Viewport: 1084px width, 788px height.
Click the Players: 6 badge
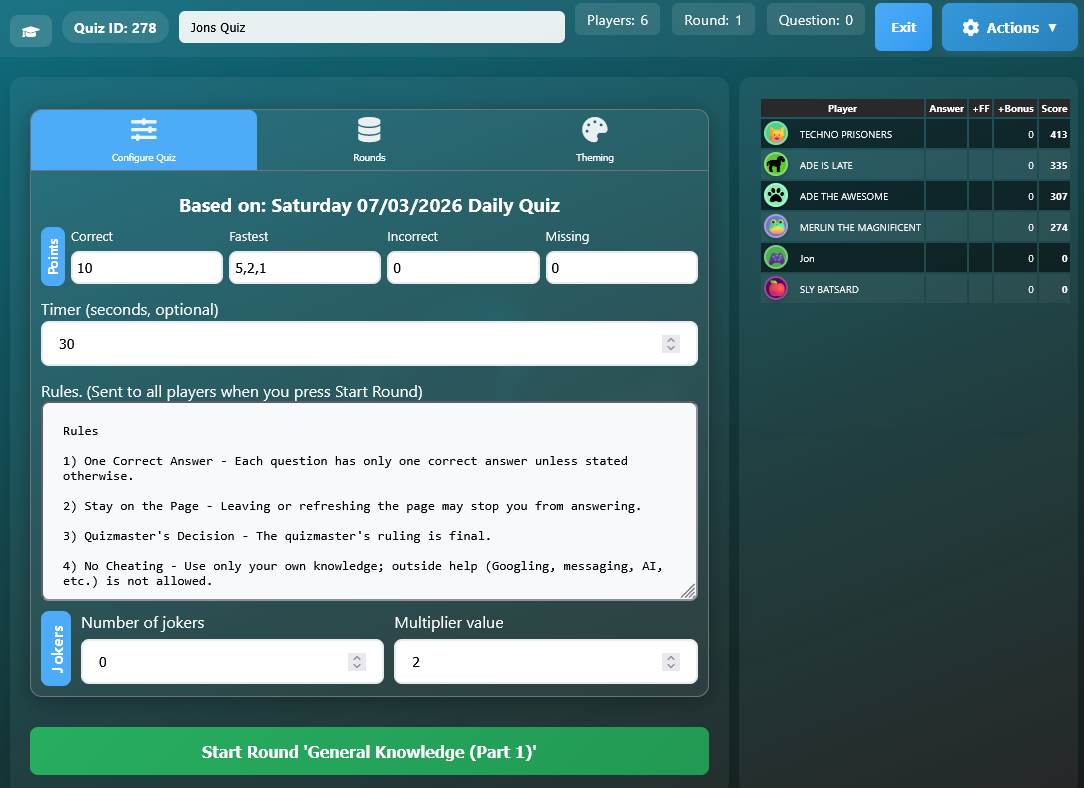tap(616, 19)
